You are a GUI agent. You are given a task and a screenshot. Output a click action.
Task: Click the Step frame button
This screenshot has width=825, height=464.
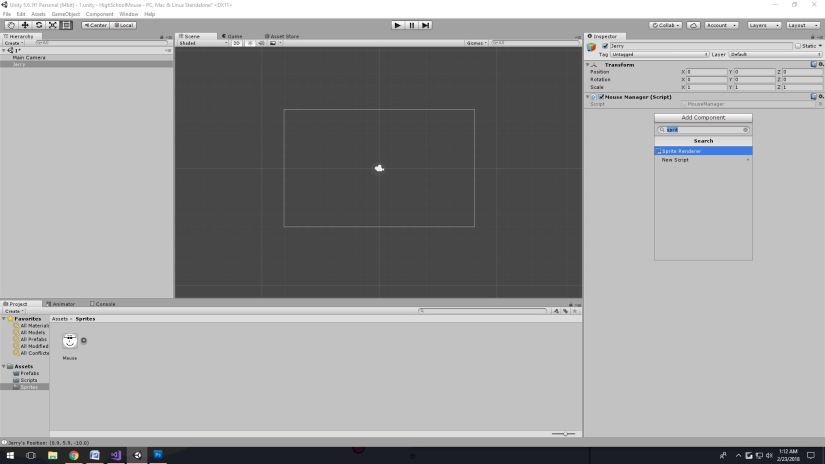click(x=425, y=25)
